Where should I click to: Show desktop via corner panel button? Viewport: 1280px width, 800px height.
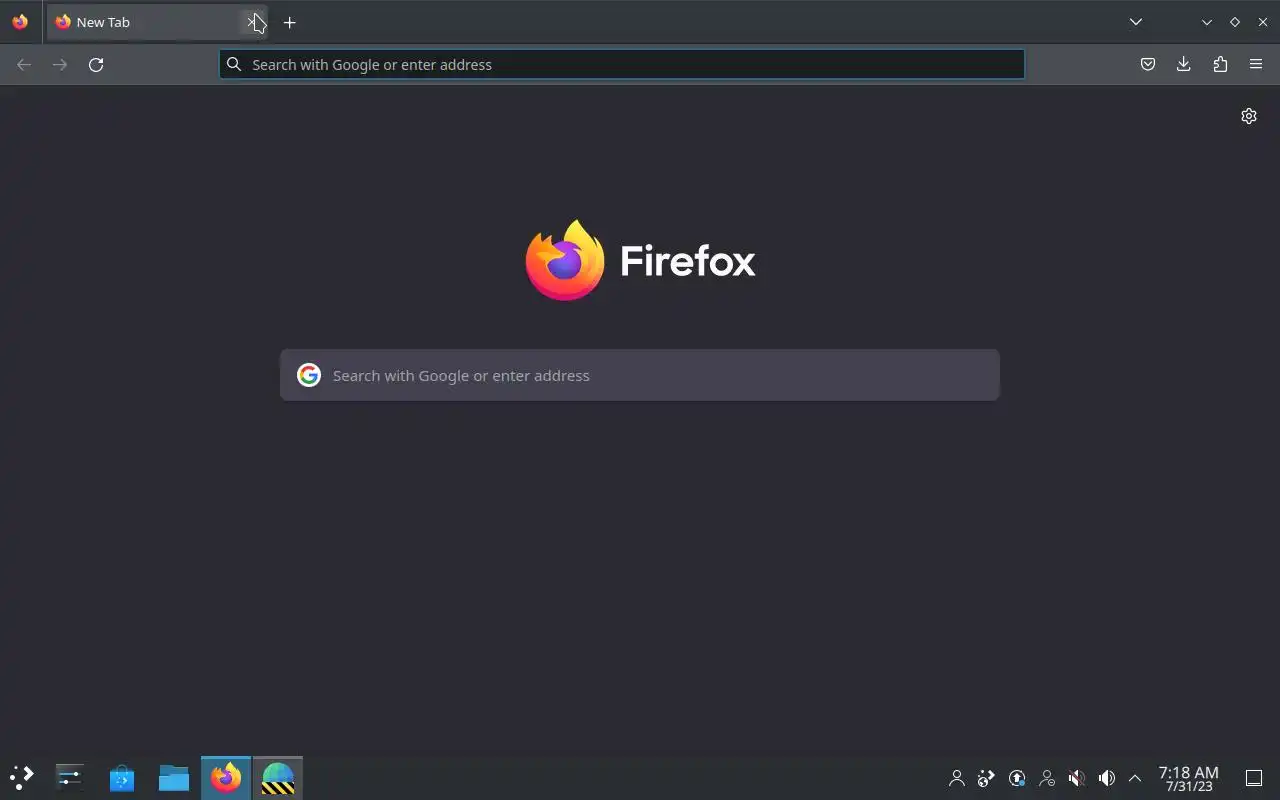1254,778
